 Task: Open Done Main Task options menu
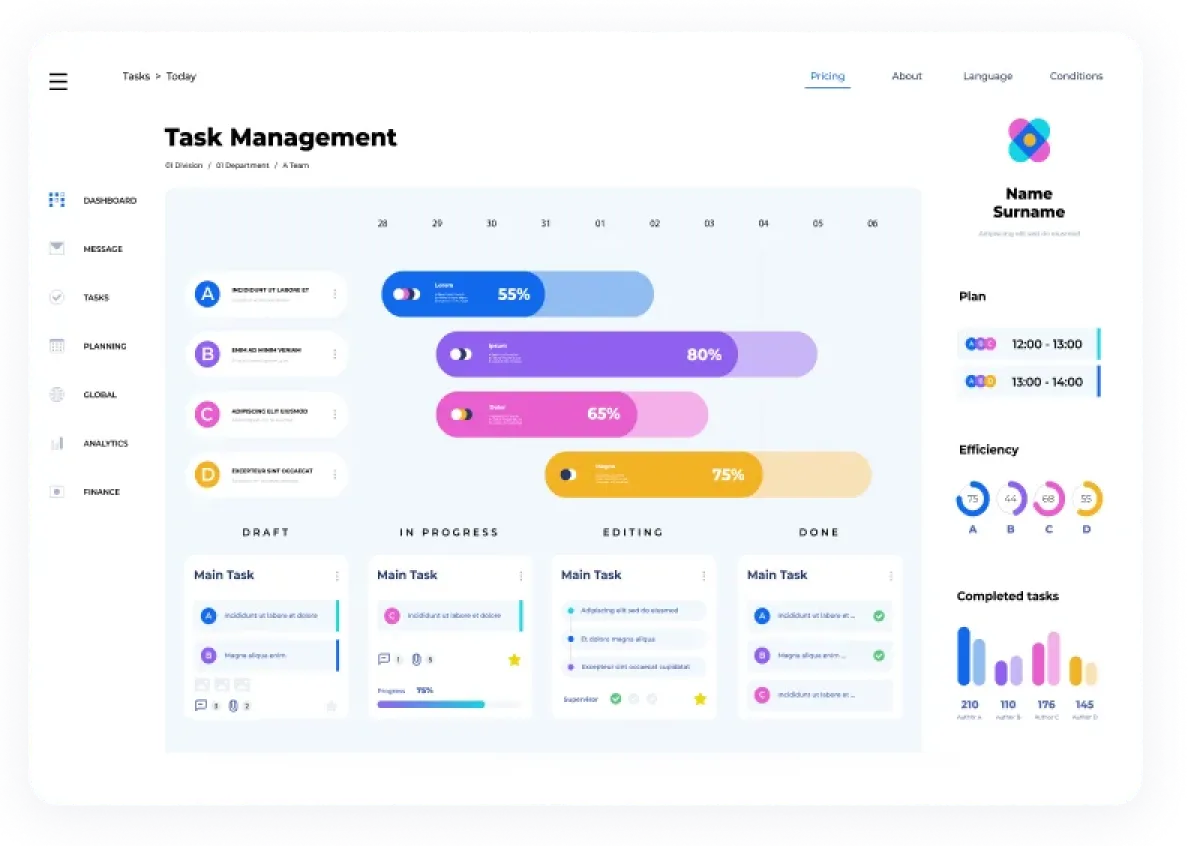tap(891, 575)
